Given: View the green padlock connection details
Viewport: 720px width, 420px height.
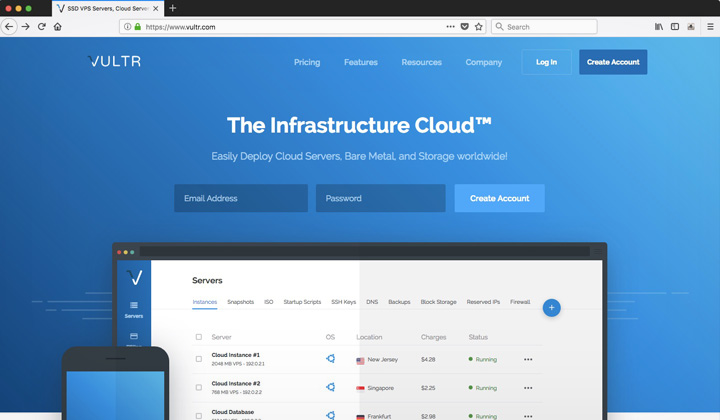Looking at the screenshot, I should [137, 27].
